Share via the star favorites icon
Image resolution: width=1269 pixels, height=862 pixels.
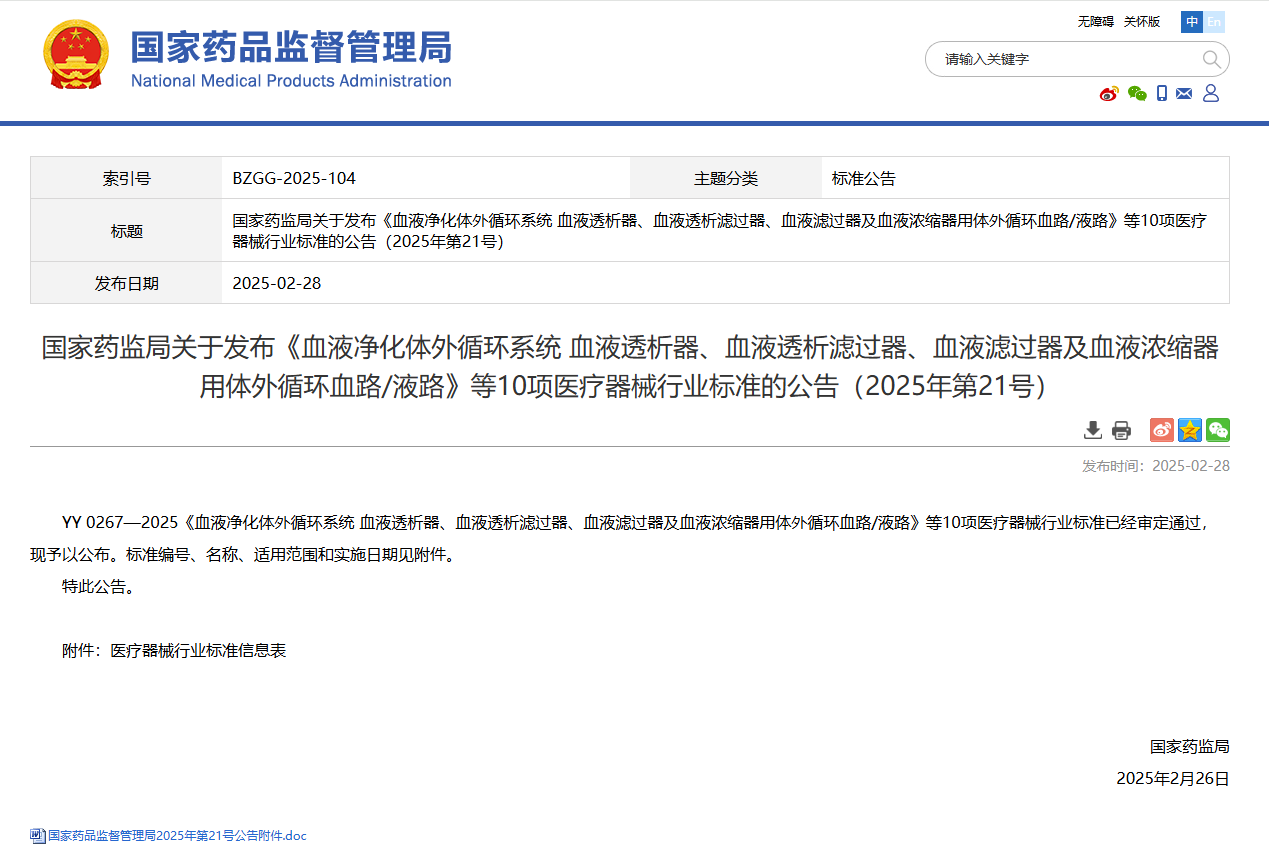[1190, 430]
